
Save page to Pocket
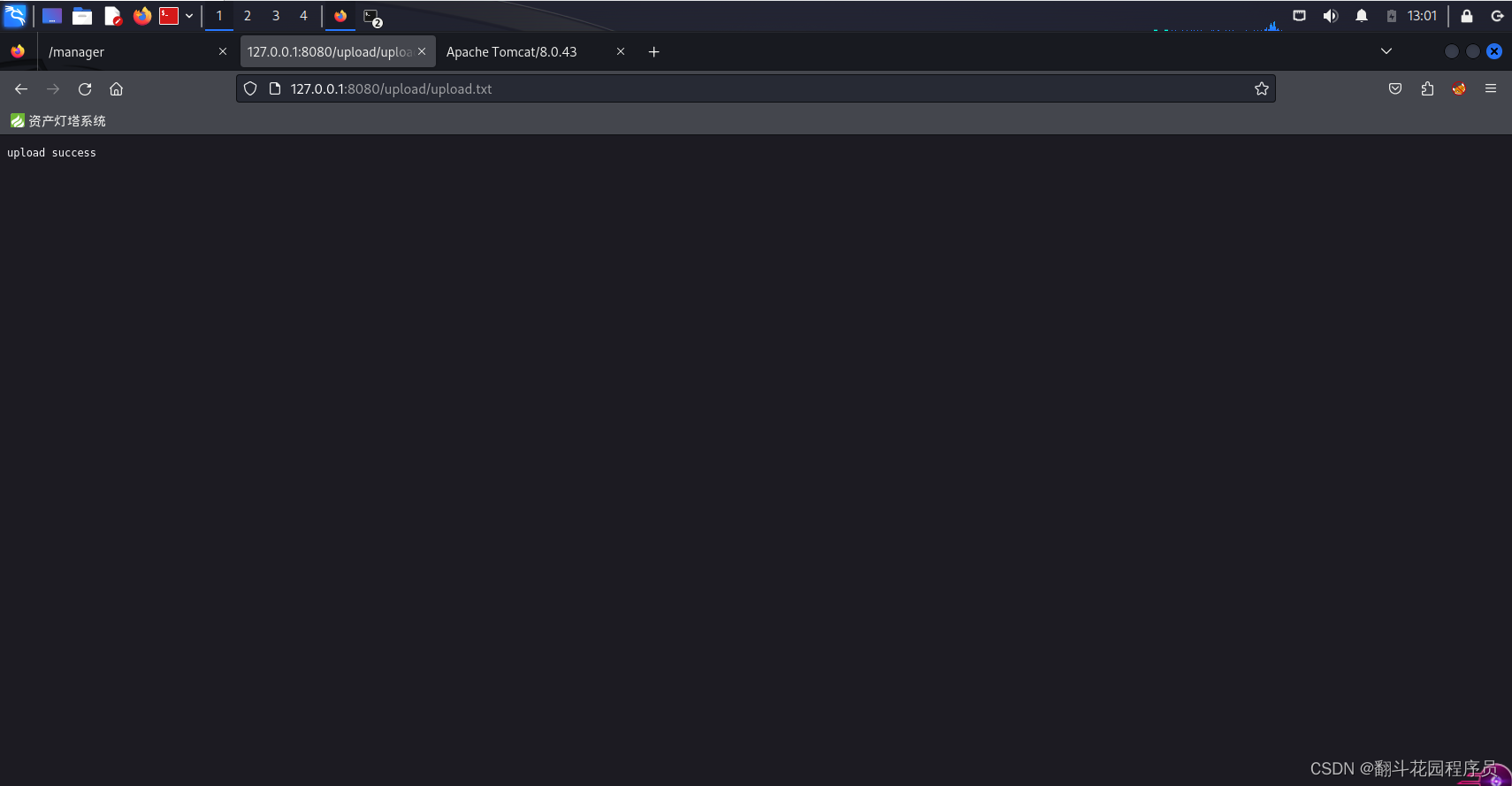[x=1395, y=88]
